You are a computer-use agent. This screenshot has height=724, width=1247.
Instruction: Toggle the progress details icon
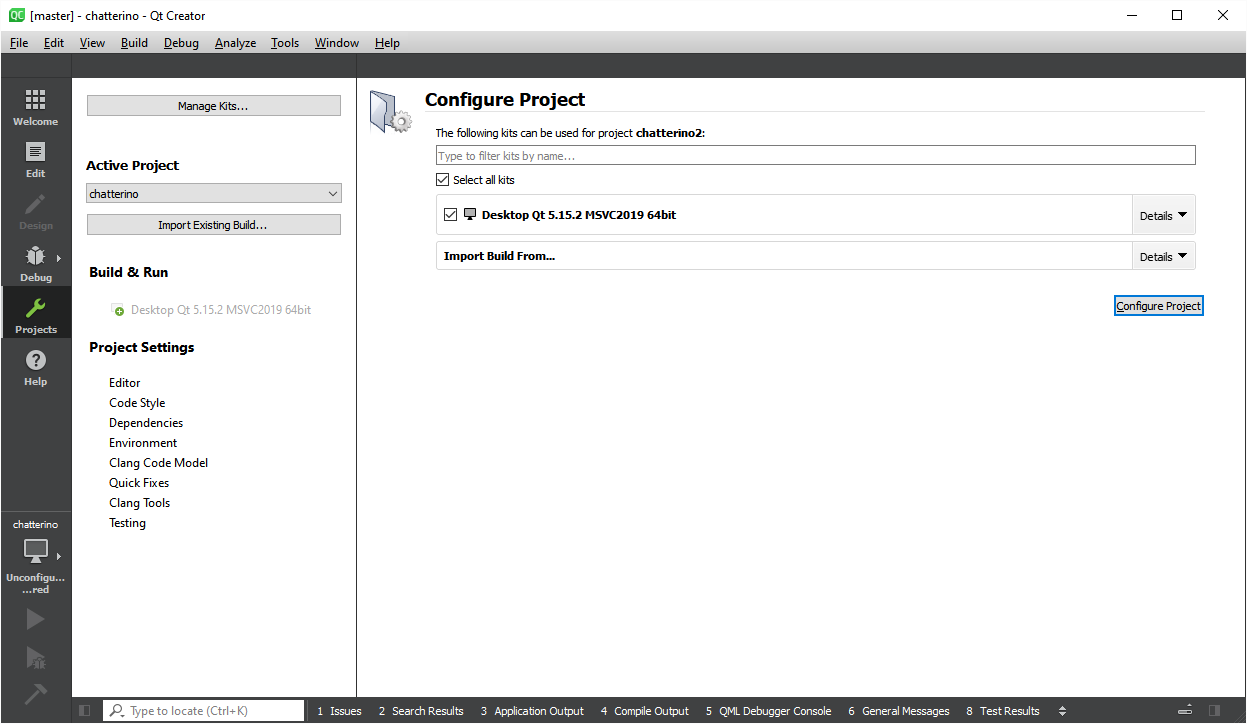click(x=1185, y=711)
